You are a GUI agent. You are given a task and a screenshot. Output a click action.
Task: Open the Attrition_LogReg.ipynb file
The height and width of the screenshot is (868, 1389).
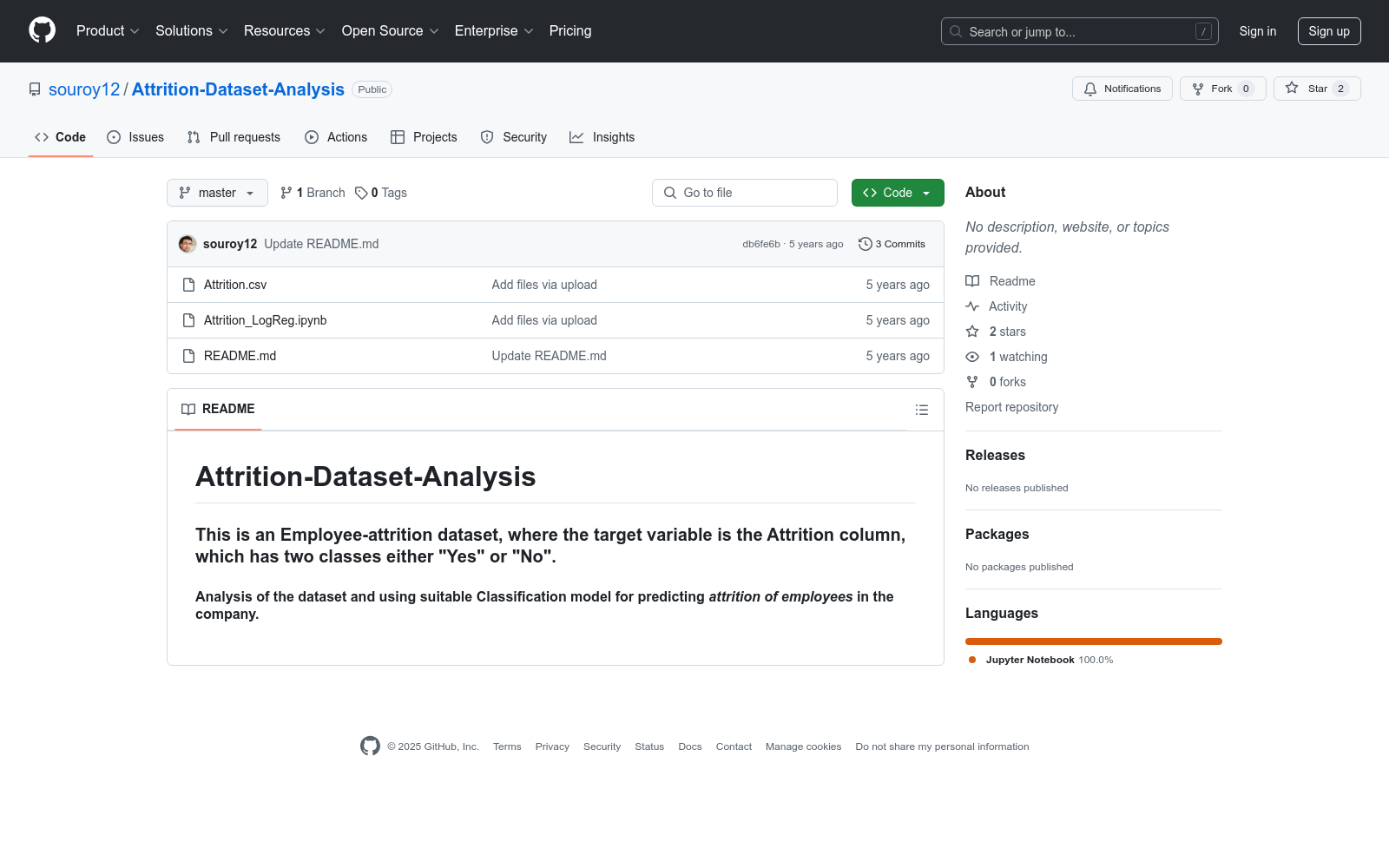pyautogui.click(x=266, y=320)
